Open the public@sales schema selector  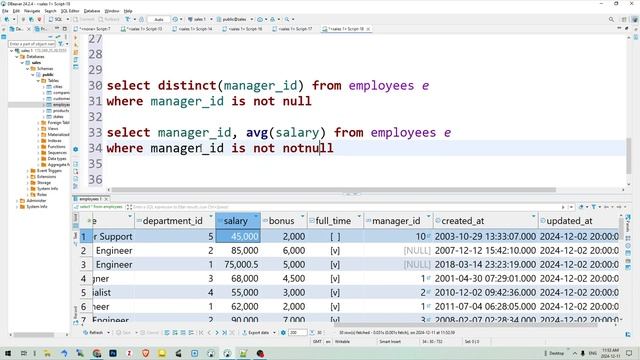click(x=234, y=19)
